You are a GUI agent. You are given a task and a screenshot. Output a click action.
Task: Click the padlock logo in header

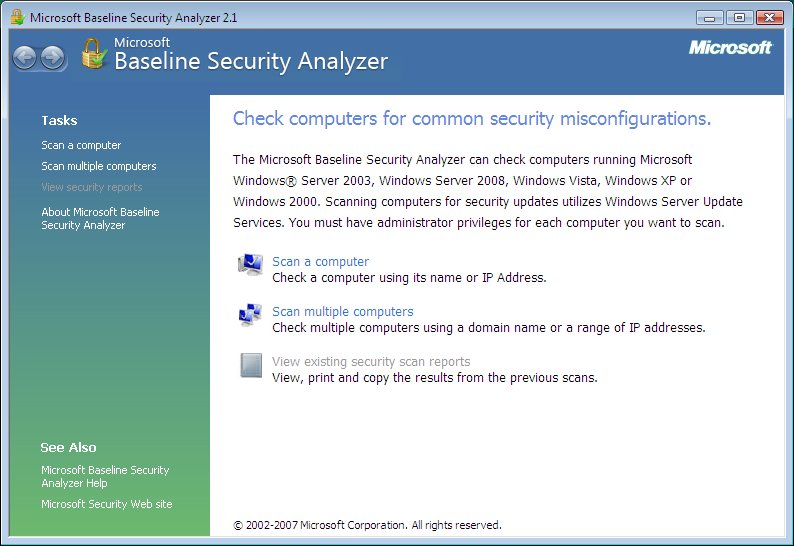coord(94,54)
